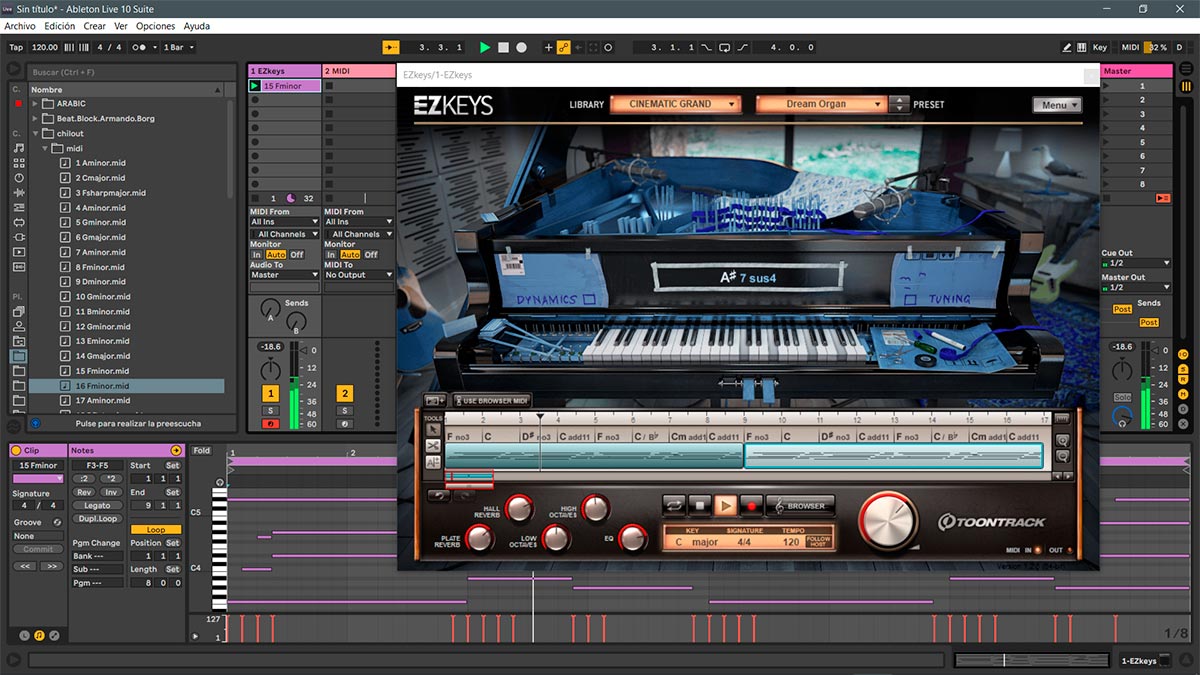Click the Ableton transport Stop button
Image resolution: width=1200 pixels, height=675 pixels.
pos(503,47)
